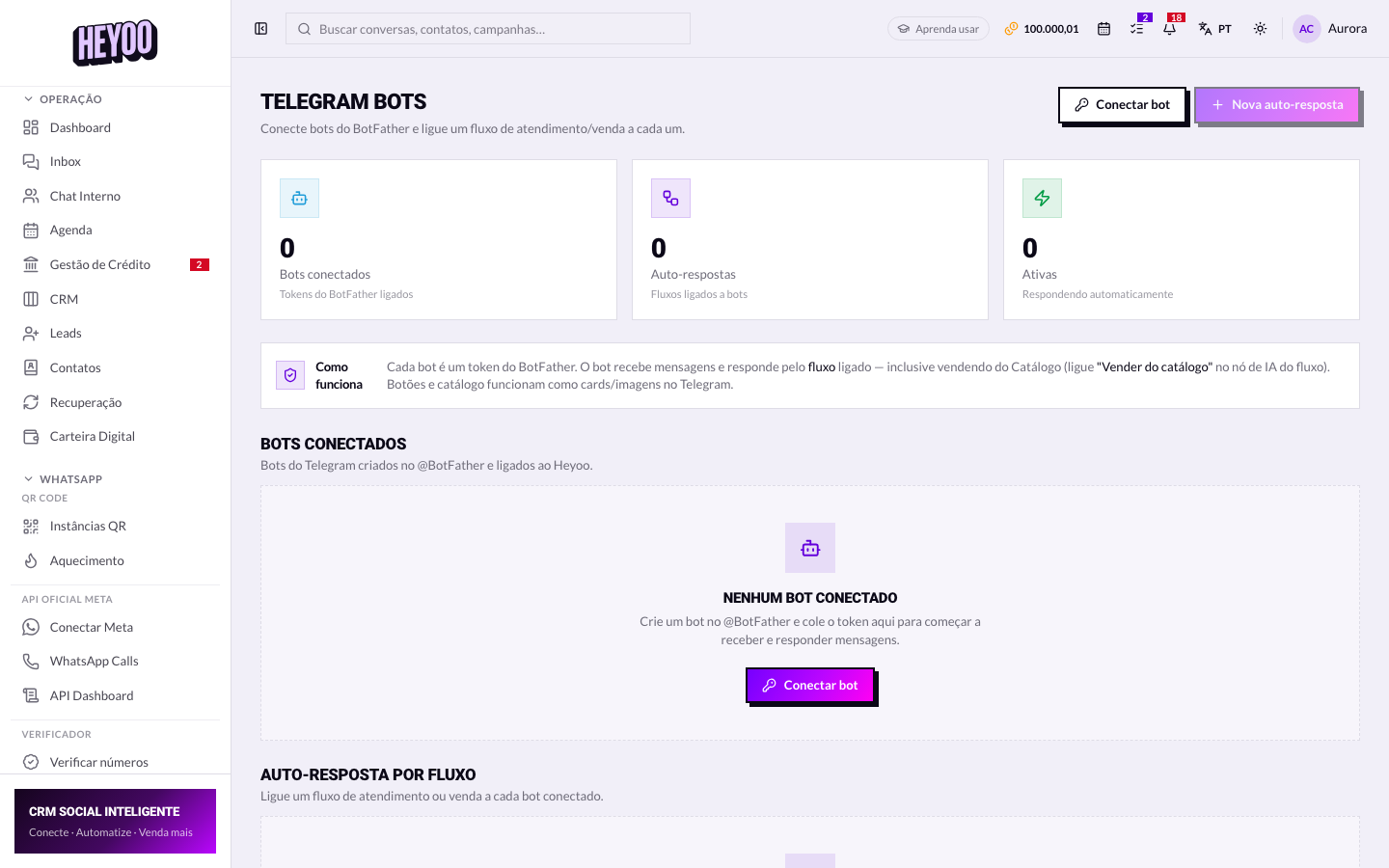Open Gestão de Crédito in the sidebar

(x=116, y=264)
